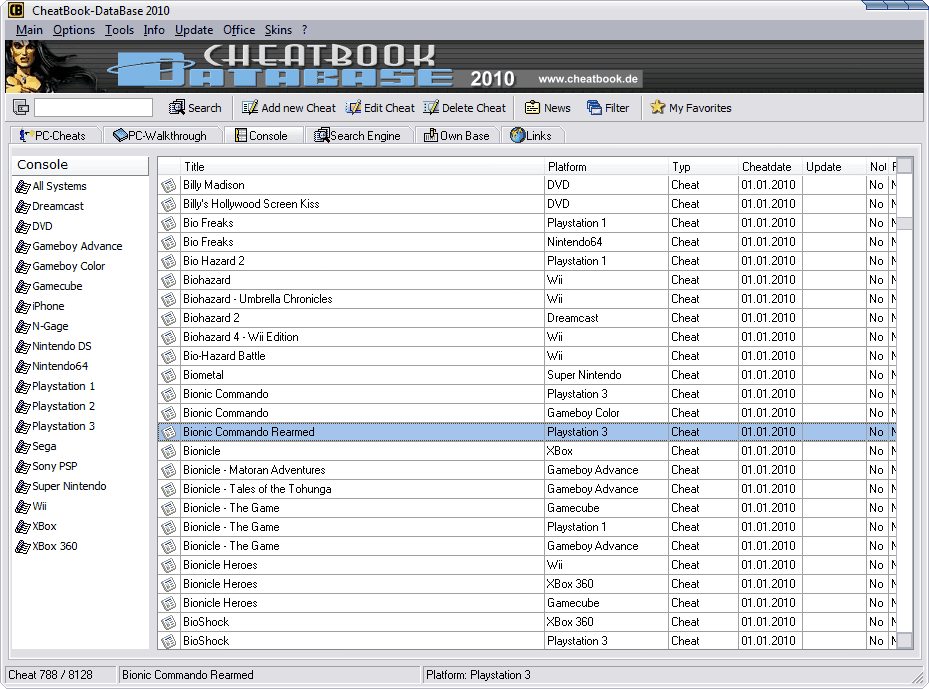Open the Tools menu

tap(119, 30)
